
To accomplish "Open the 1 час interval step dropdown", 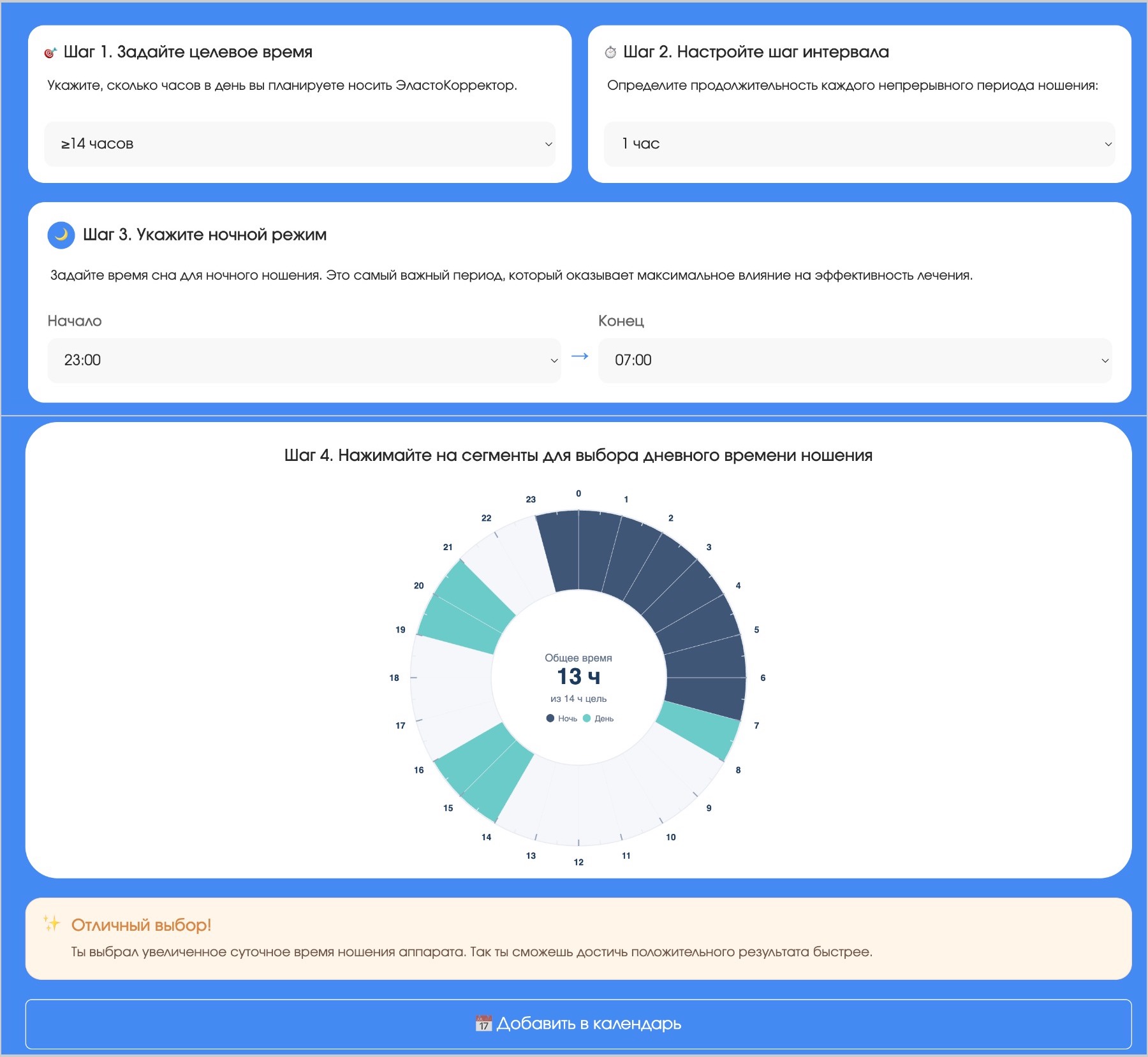I will (859, 144).
